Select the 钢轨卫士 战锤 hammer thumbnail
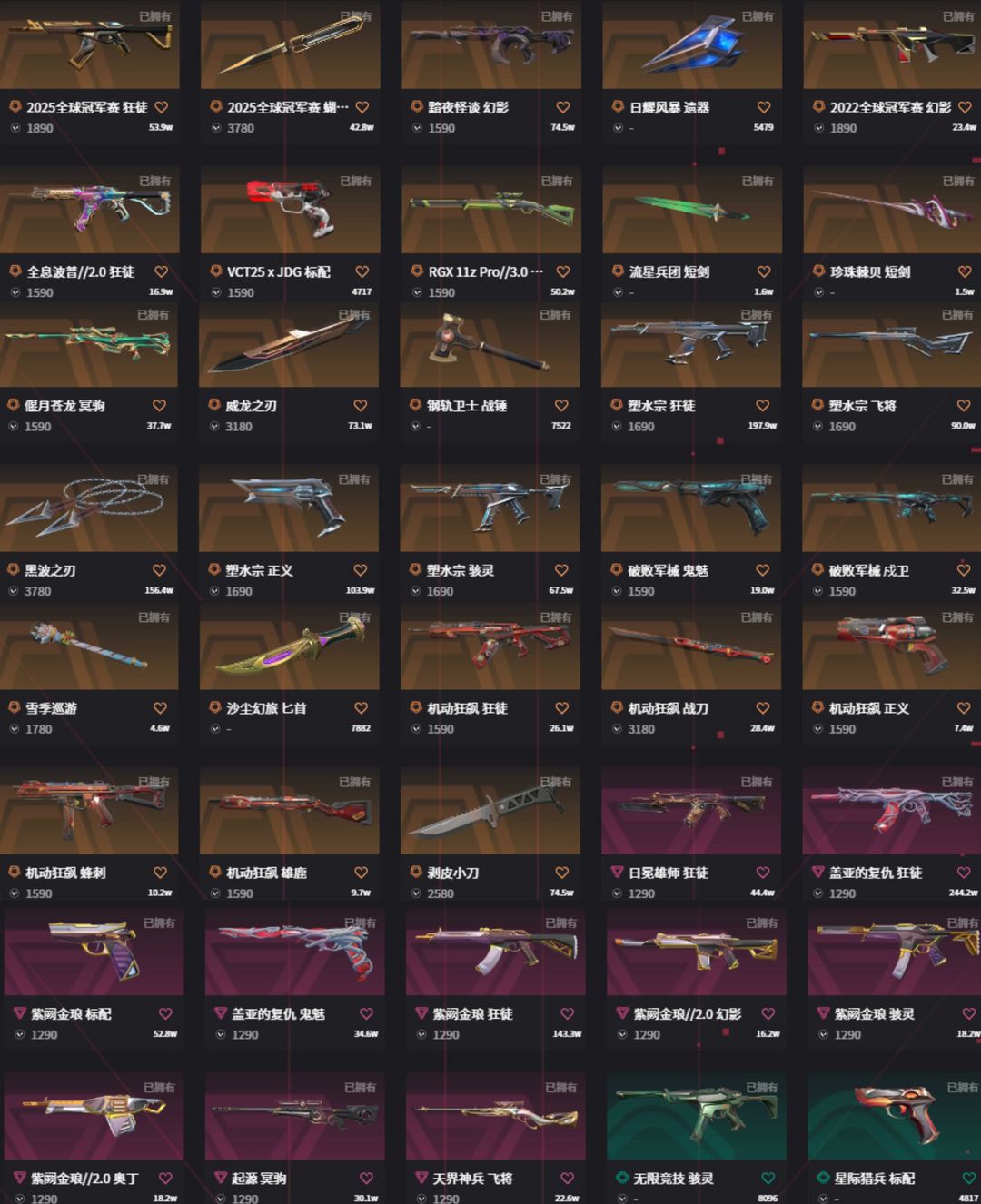The image size is (981, 1204). (490, 344)
